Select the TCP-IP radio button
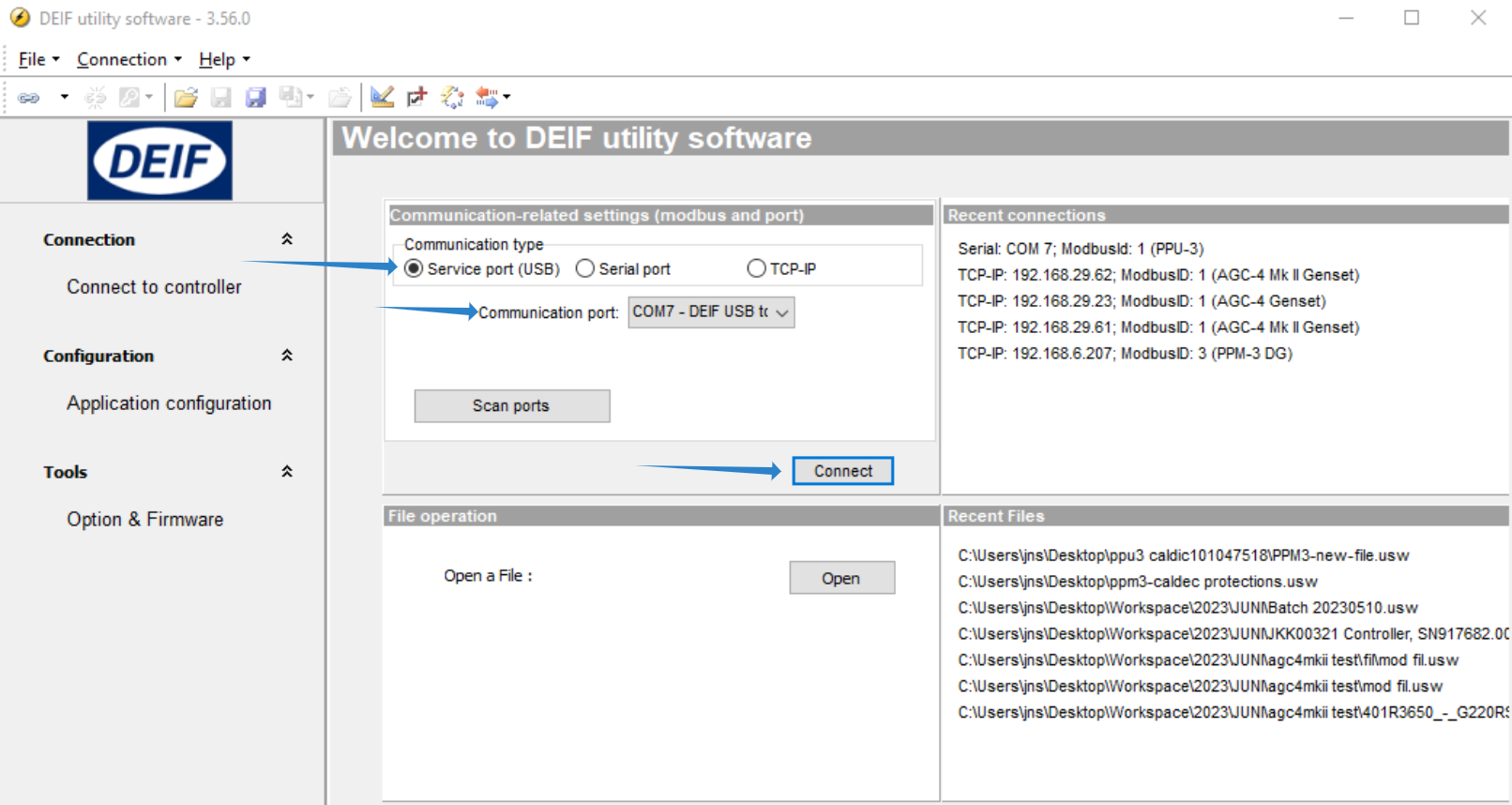The height and width of the screenshot is (805, 1512). [757, 269]
